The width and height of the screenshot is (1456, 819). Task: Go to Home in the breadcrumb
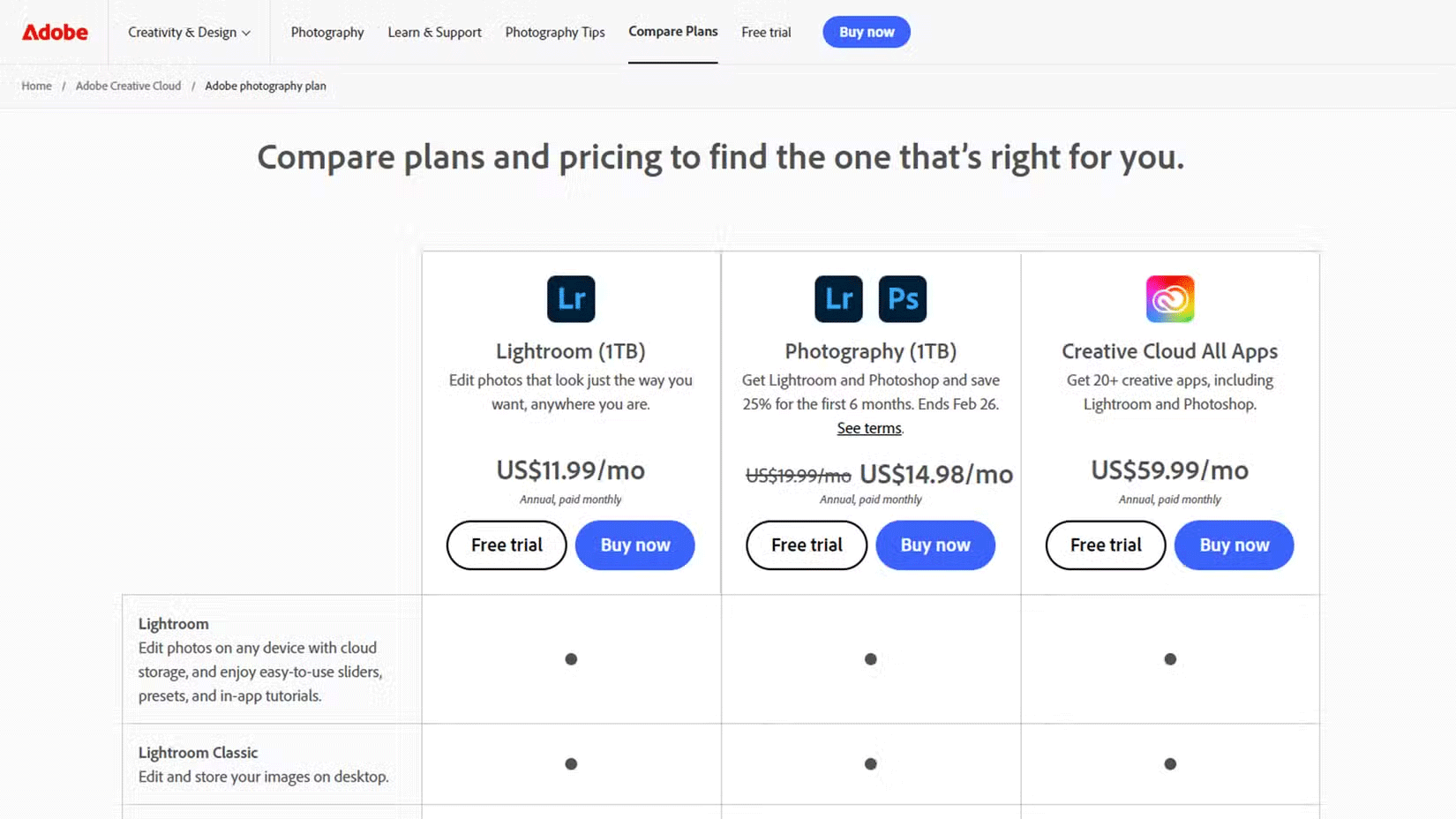36,86
